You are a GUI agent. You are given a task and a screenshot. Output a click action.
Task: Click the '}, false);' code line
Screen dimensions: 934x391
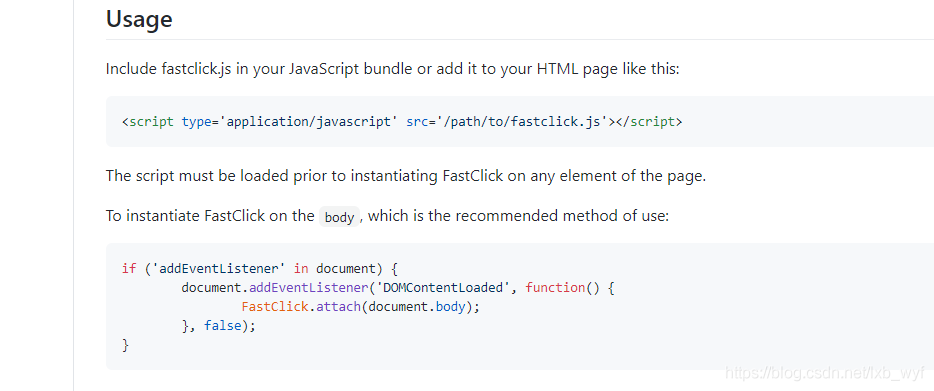click(219, 327)
